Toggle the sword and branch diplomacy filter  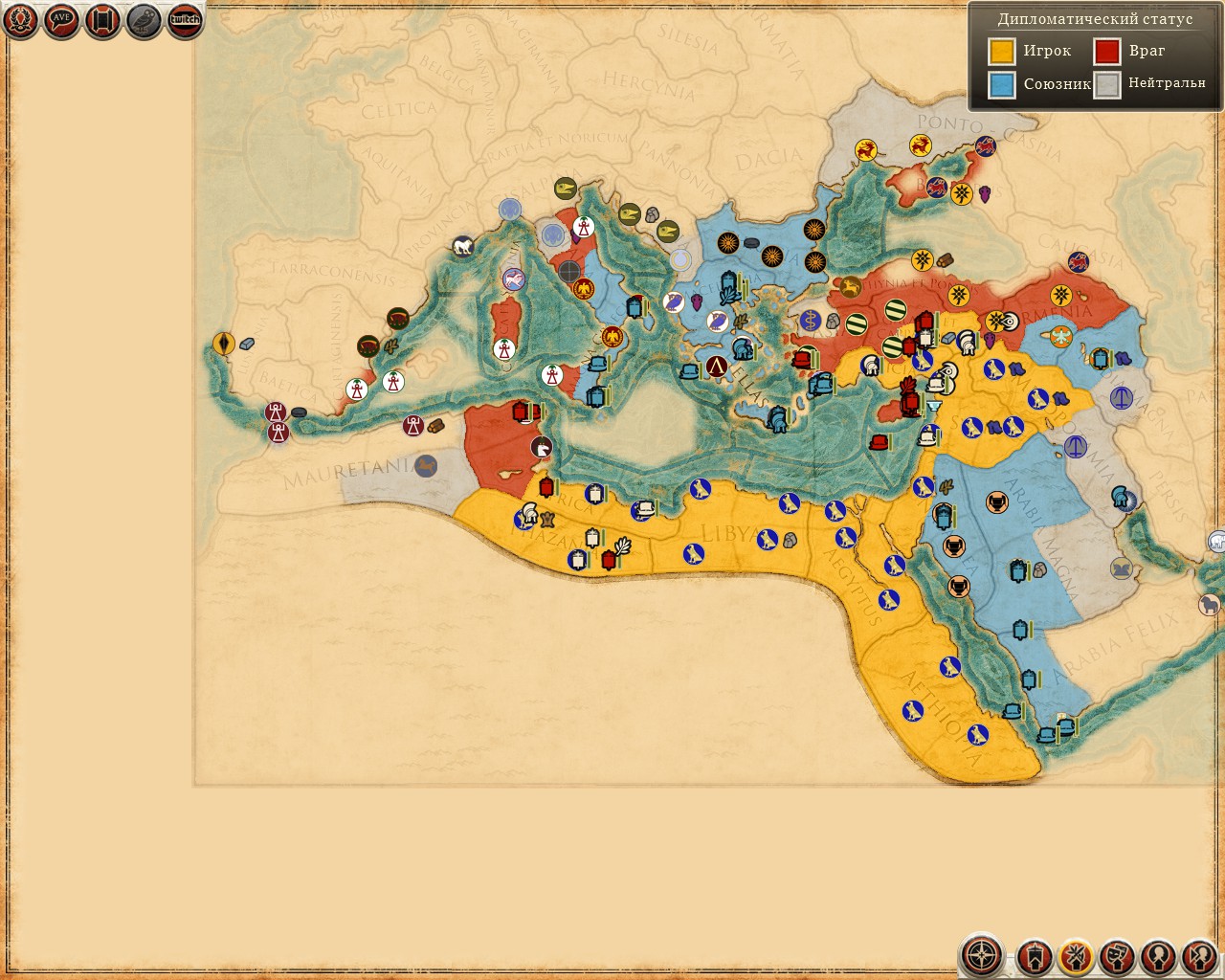pos(1076,956)
